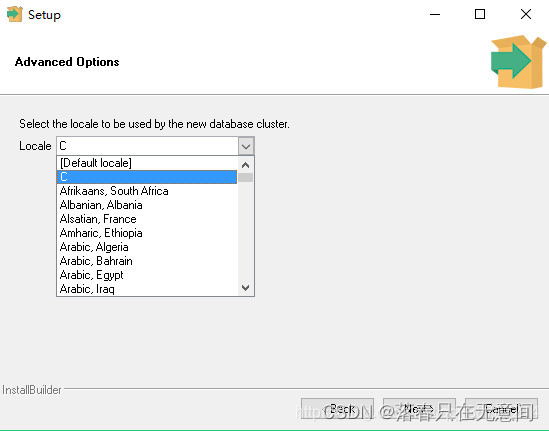Select Albanian, Albania locale
Screen dimensions: 549x431
pos(147,205)
